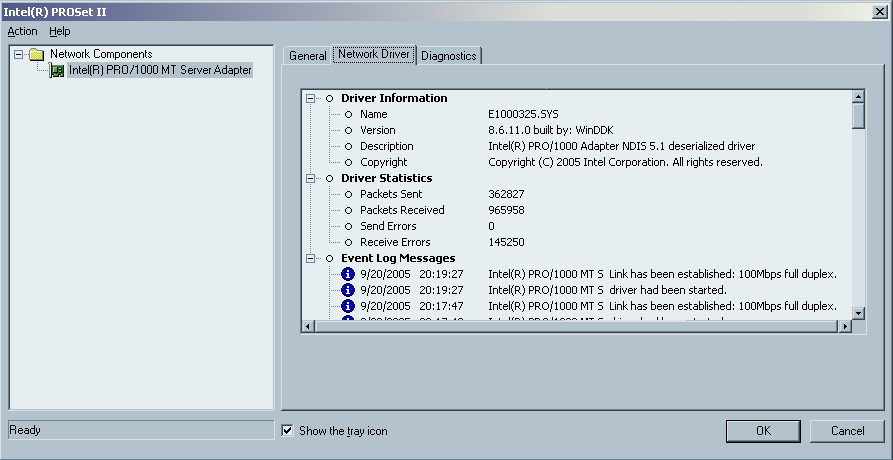
Task: Open the Action menu
Action: coord(22,31)
